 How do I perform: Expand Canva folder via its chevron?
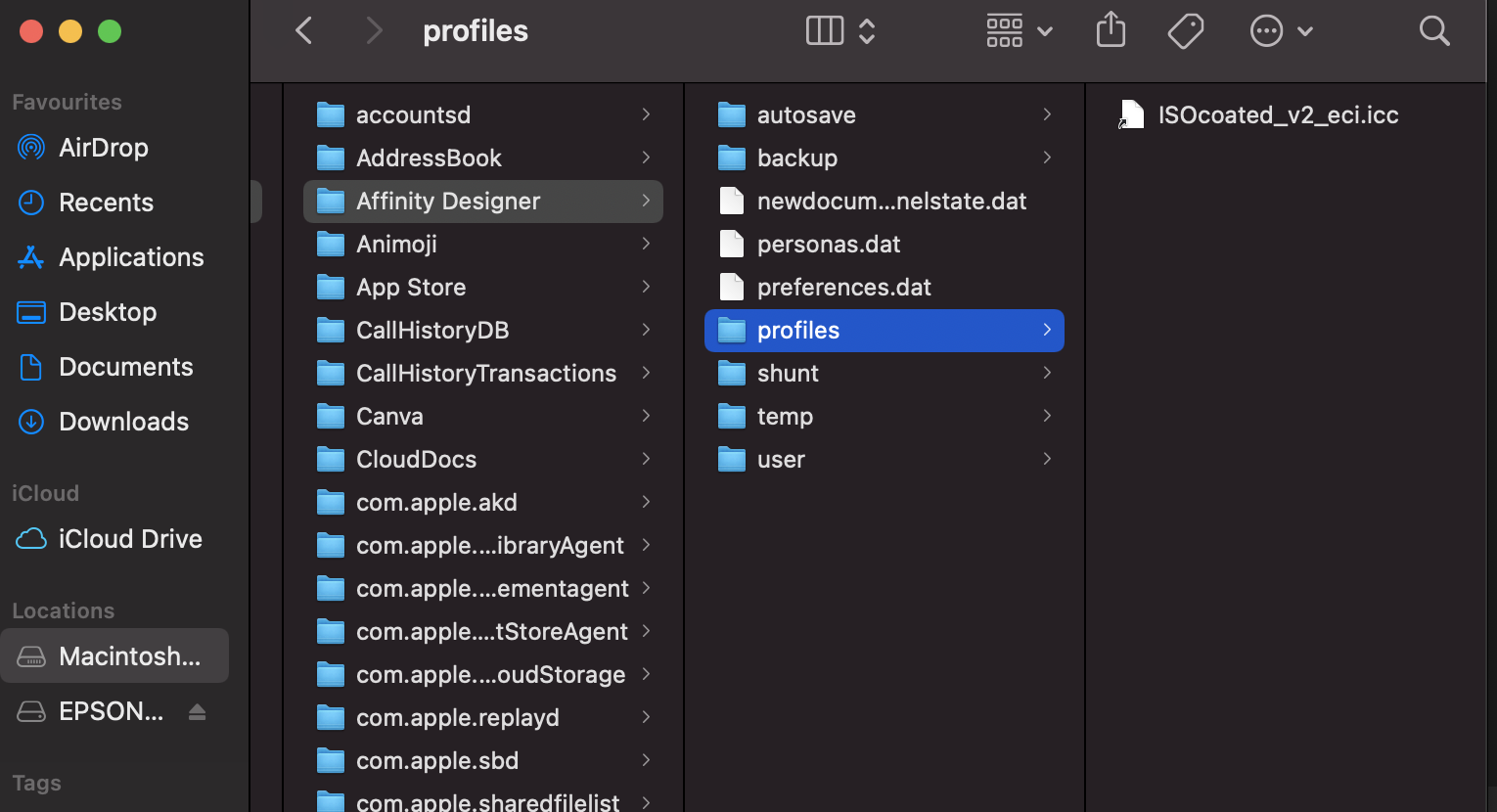pos(646,416)
